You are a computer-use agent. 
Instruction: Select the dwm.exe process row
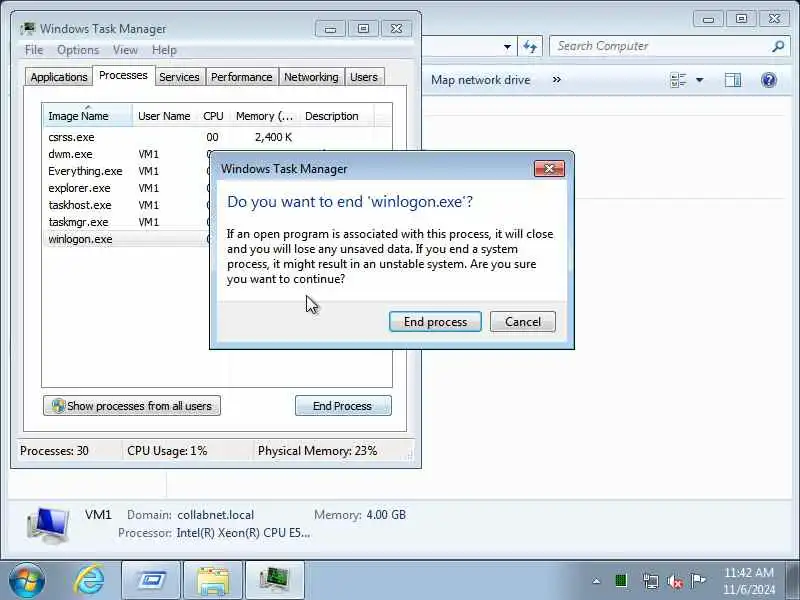(x=127, y=154)
